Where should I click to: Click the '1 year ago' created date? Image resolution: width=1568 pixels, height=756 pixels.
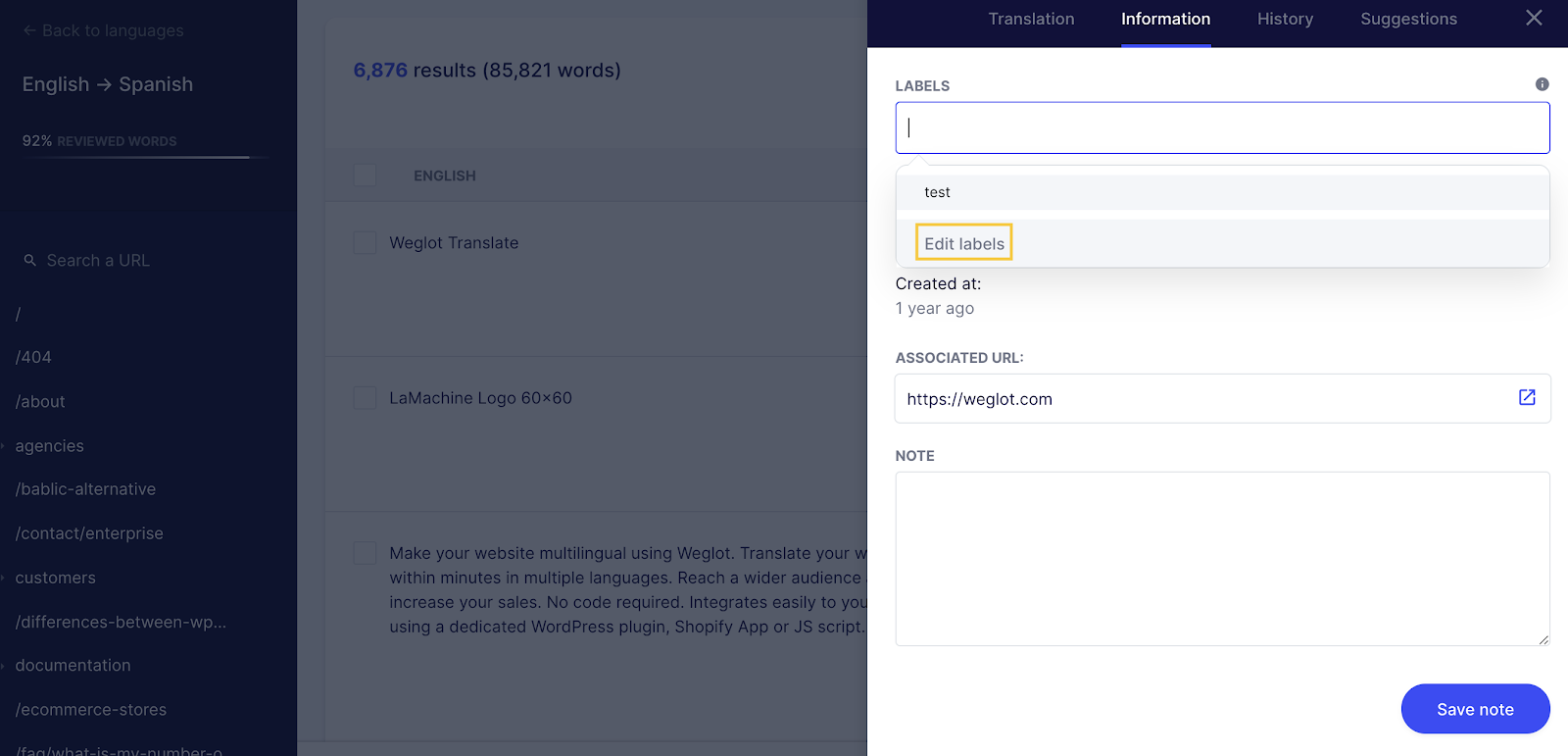tap(935, 308)
